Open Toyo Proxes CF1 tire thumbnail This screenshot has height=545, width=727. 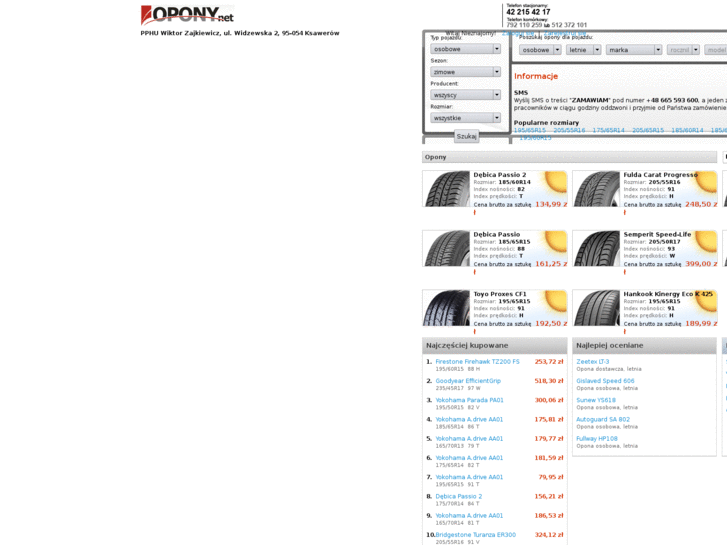click(446, 308)
